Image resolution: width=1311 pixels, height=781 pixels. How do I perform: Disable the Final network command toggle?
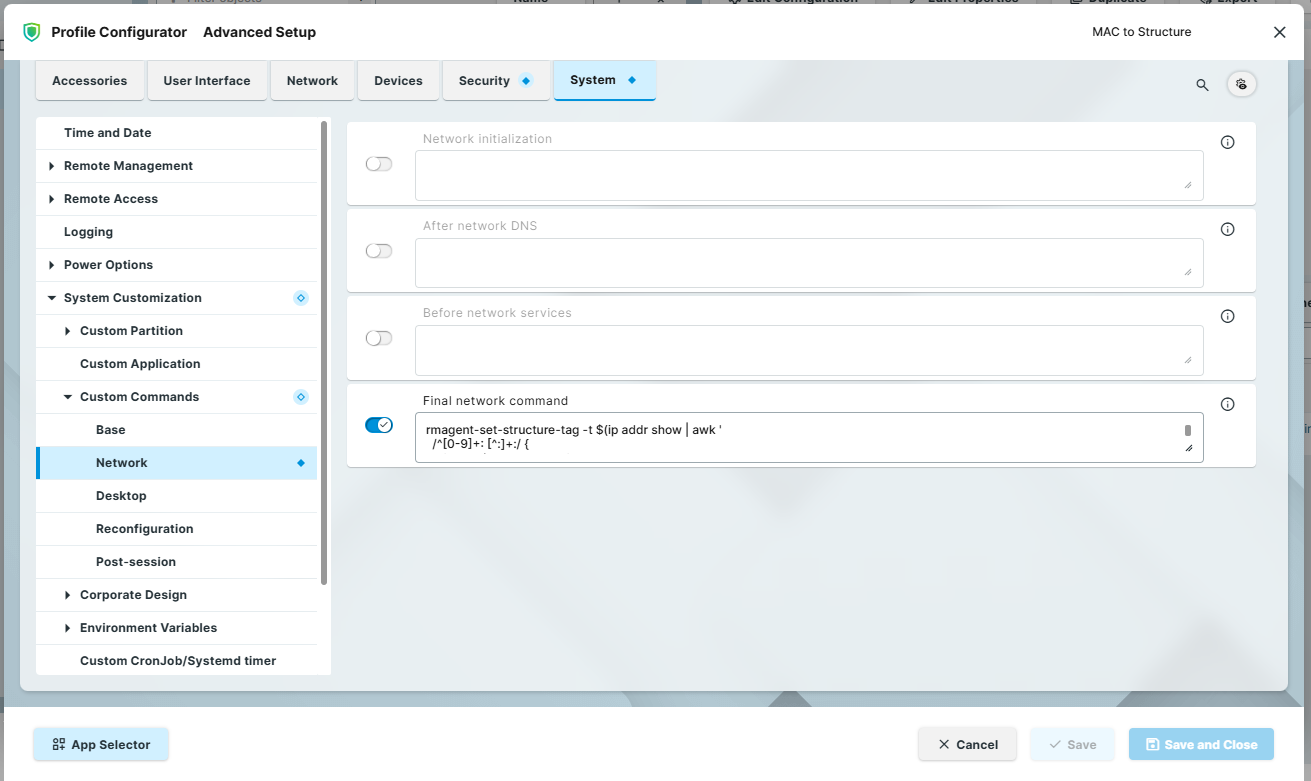(379, 426)
